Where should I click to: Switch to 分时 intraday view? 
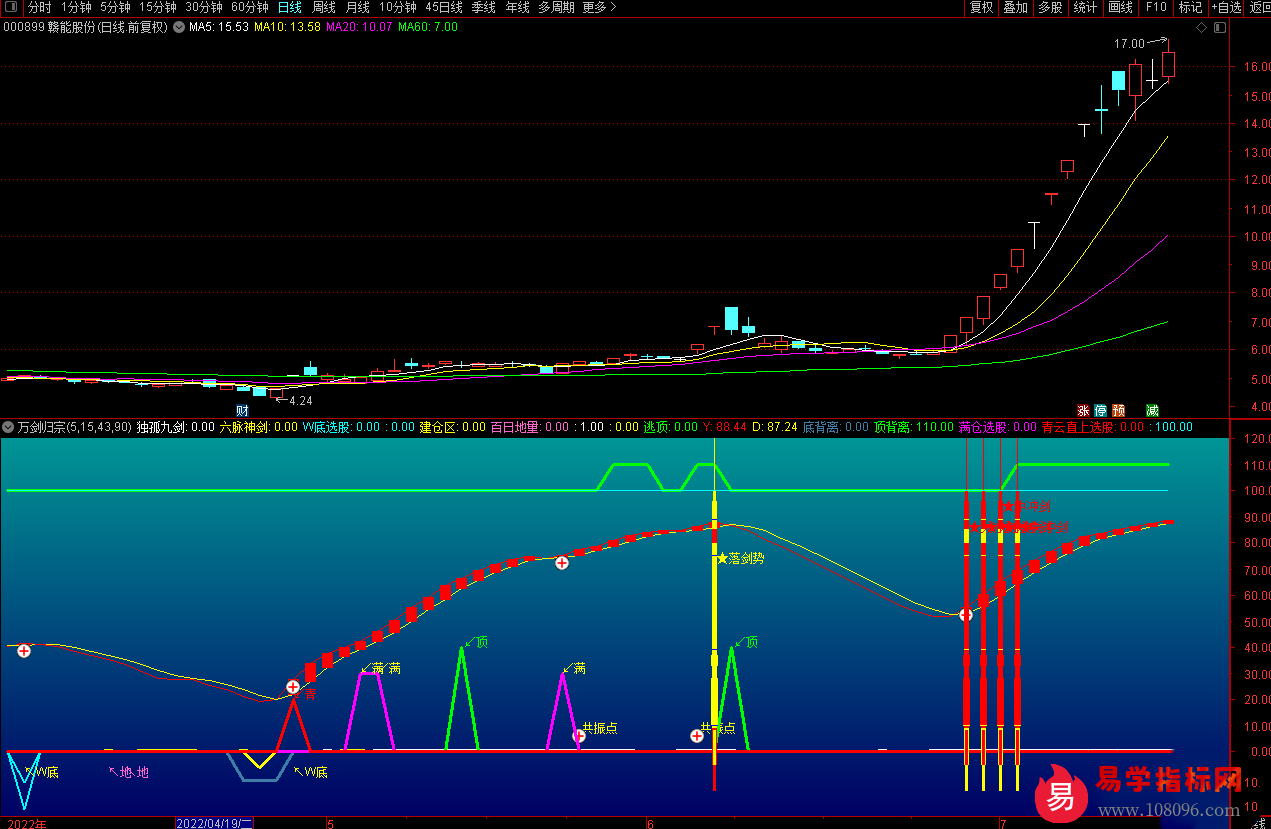click(39, 7)
